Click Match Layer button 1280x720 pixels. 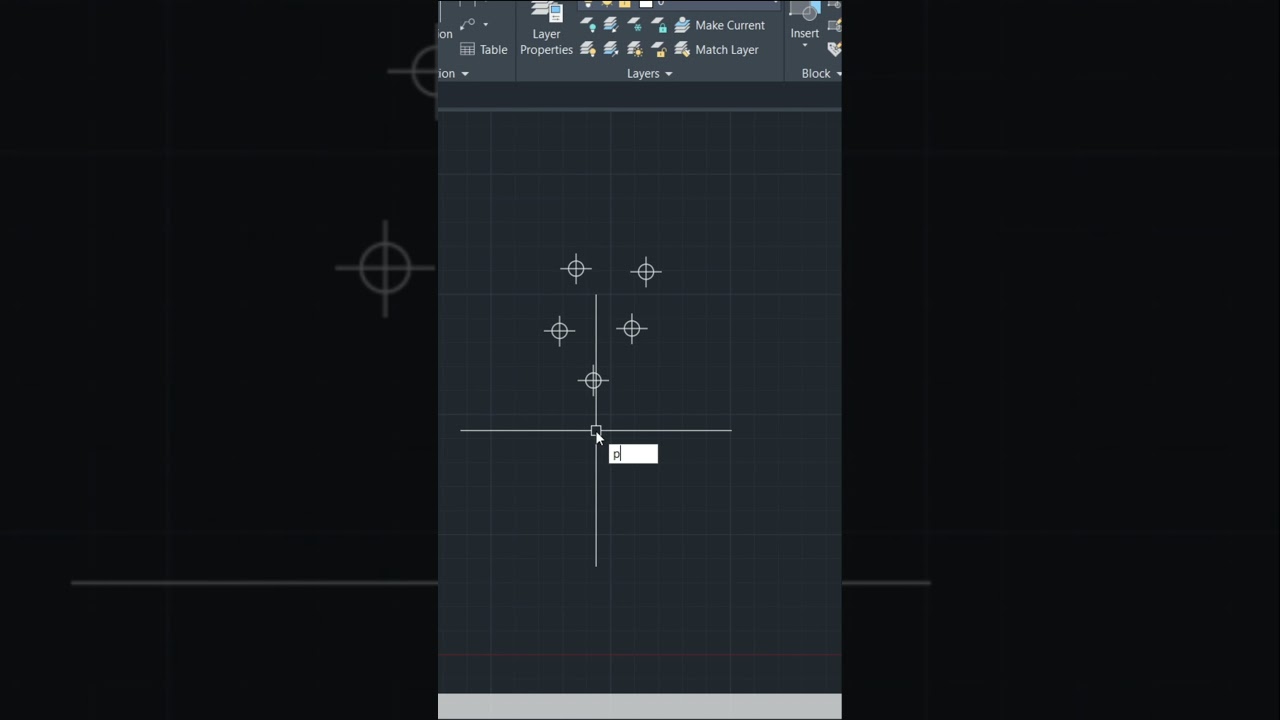tap(717, 49)
